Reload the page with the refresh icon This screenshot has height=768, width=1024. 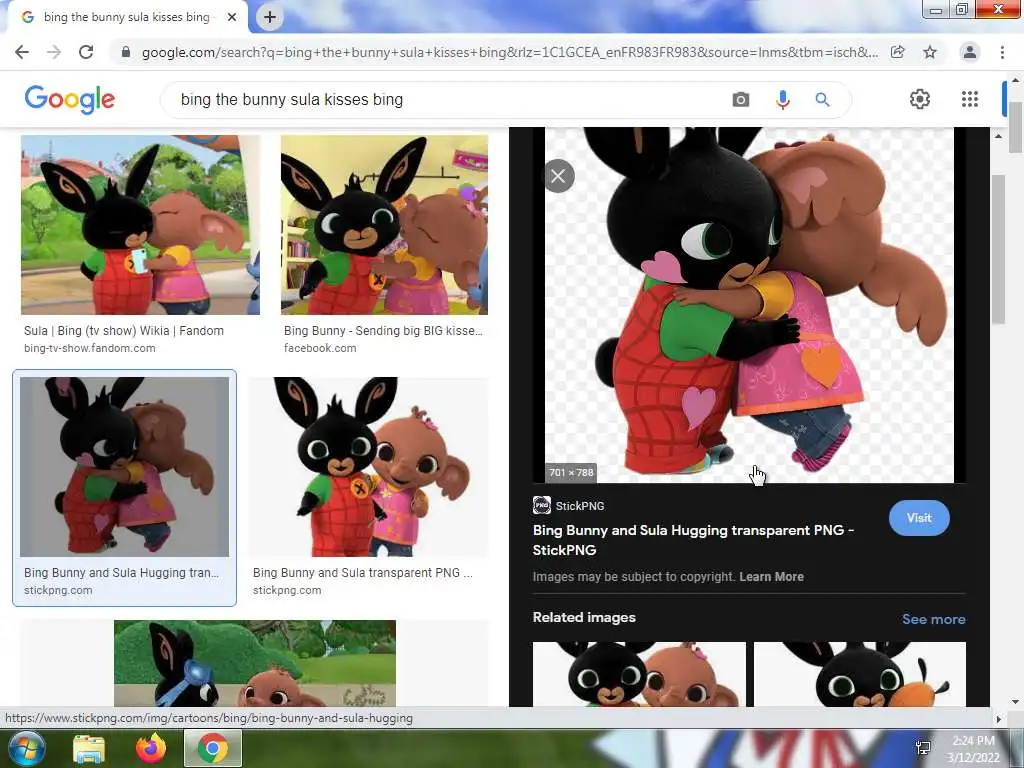[86, 52]
